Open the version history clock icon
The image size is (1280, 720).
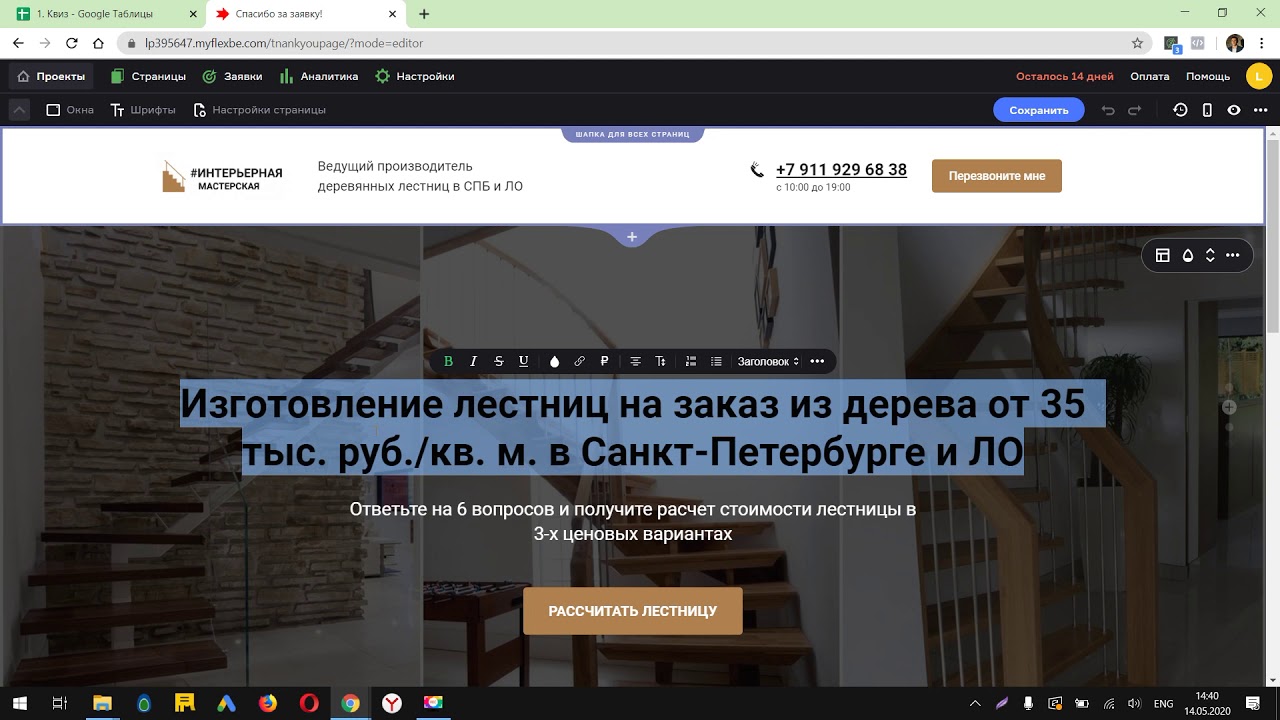coord(1180,110)
